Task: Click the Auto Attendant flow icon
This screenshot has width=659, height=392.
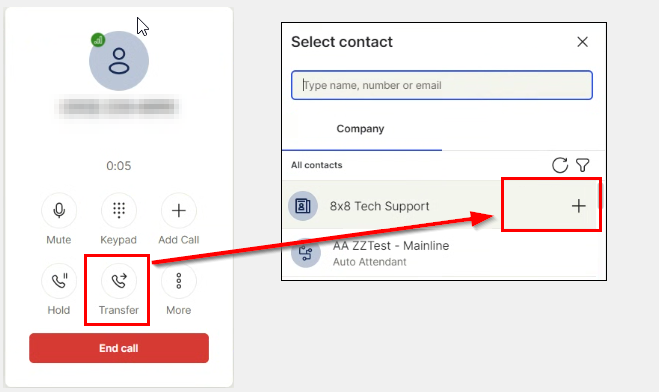Action: [x=306, y=253]
